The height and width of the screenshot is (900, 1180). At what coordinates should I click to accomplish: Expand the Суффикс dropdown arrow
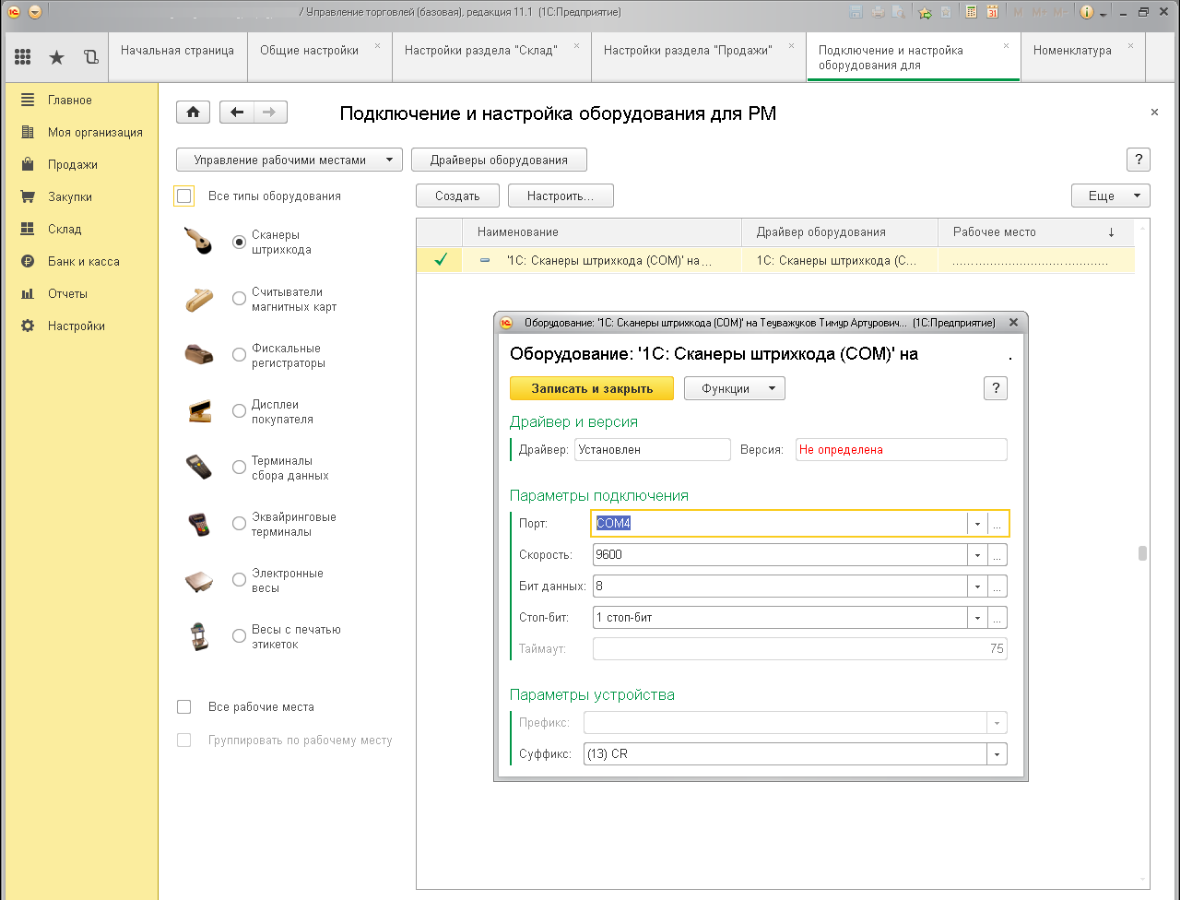pyautogui.click(x=996, y=754)
